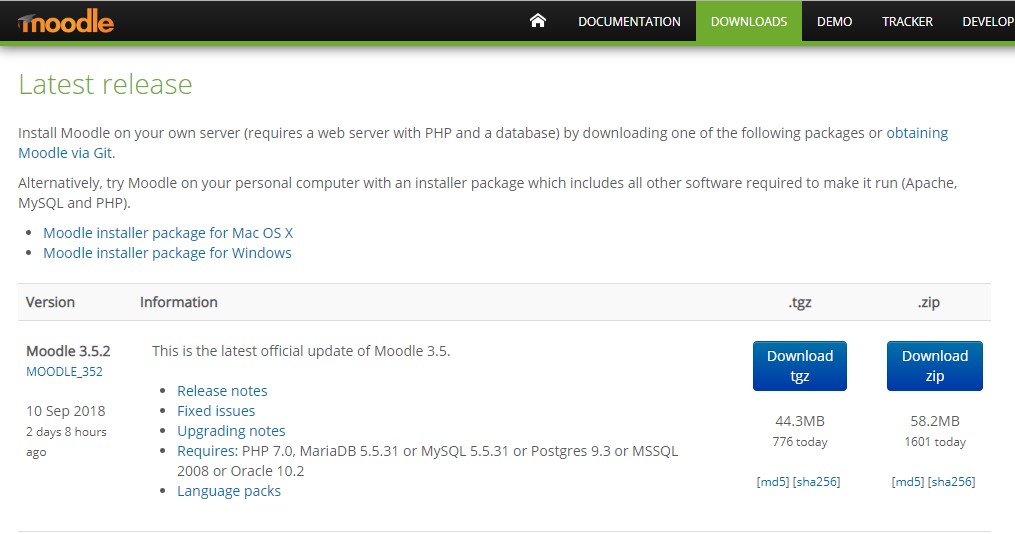Viewport: 1015px width, 534px height.
Task: Go to the home icon
Action: 537,21
